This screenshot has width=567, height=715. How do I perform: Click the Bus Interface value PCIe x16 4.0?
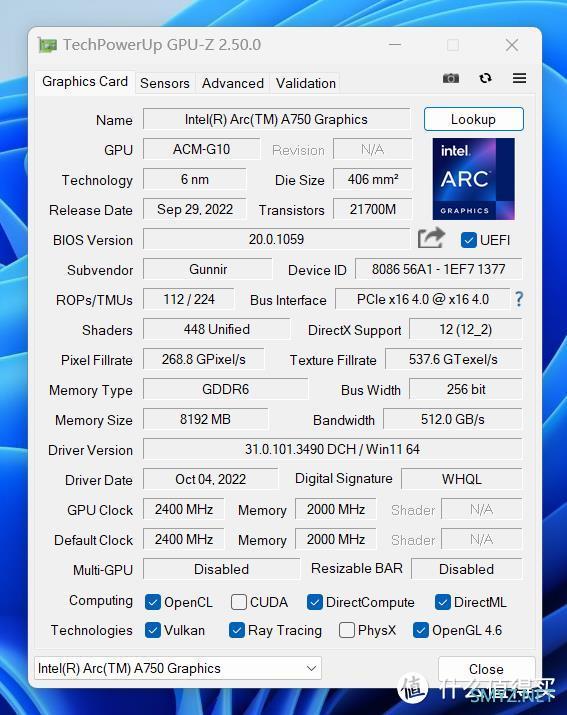[x=423, y=299]
